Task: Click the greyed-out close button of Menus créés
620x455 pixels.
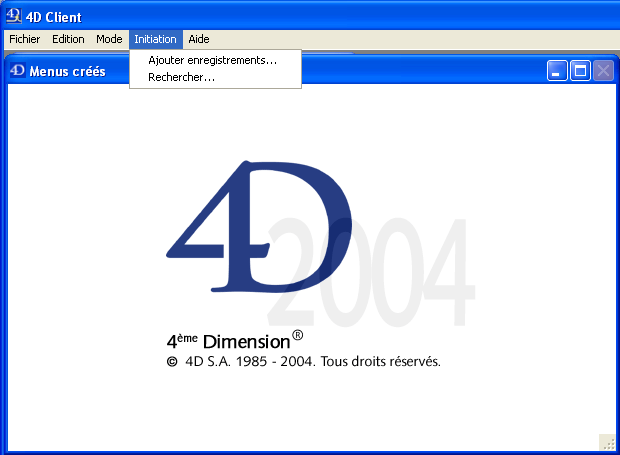Action: click(603, 71)
